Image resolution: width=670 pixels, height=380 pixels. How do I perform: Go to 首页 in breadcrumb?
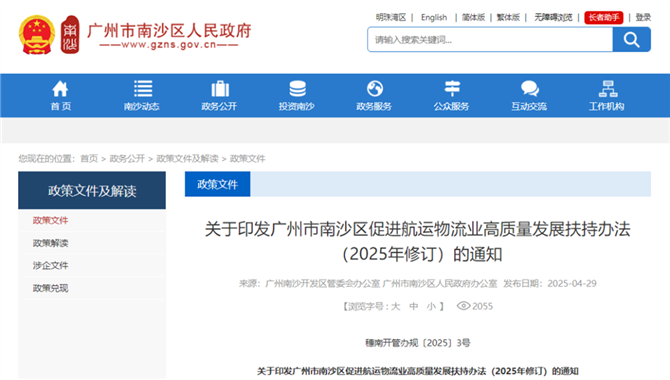pyautogui.click(x=89, y=159)
